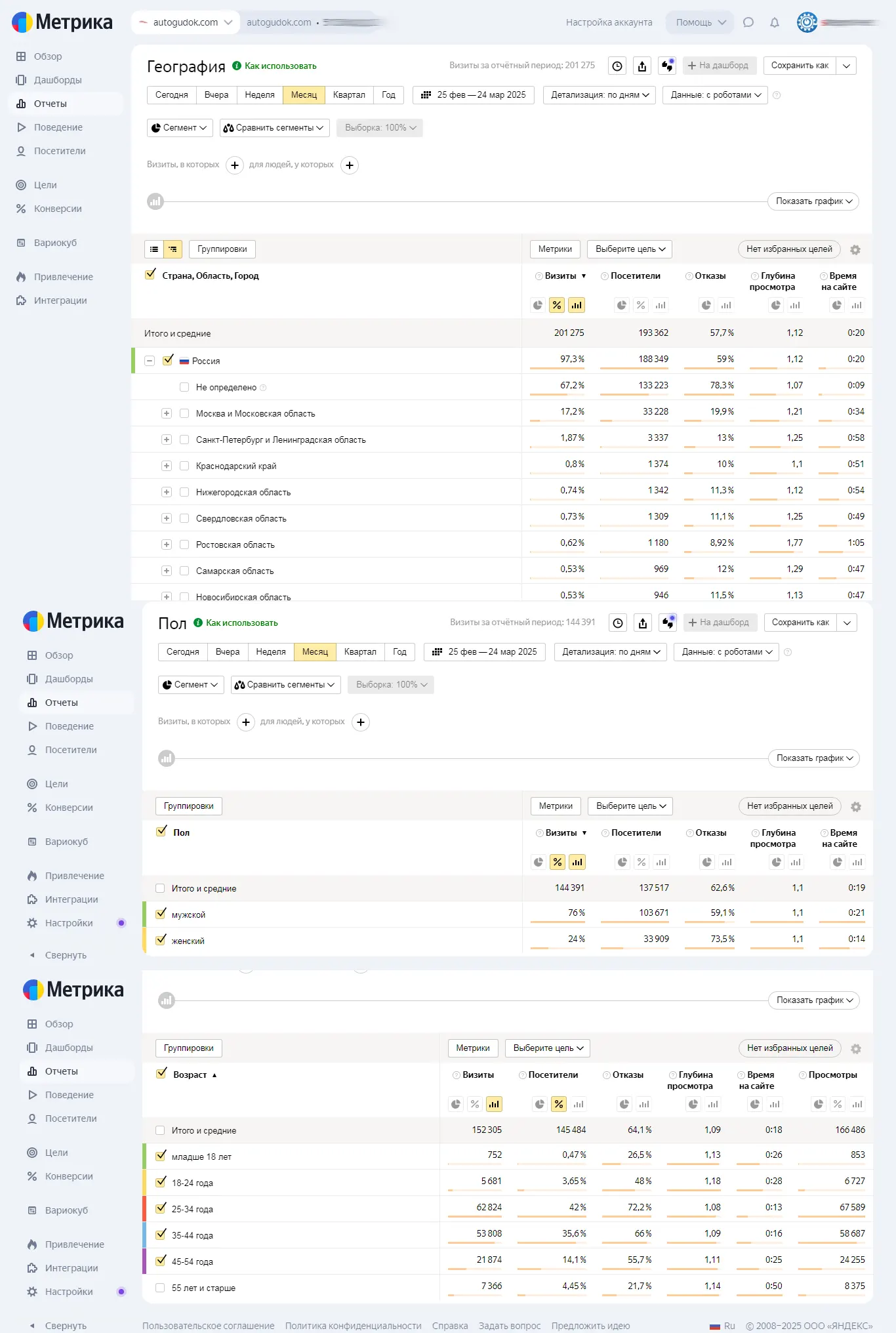Viewport: 896px width, 1333px height.
Task: Check the Москва и Московская область checkbox
Action: coord(184,413)
